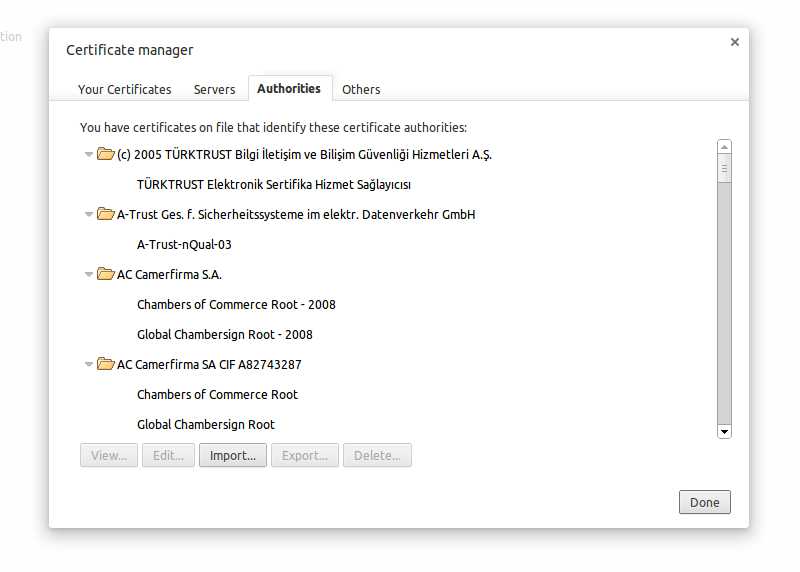Click the Edit... button
The height and width of the screenshot is (572, 800).
coord(168,455)
